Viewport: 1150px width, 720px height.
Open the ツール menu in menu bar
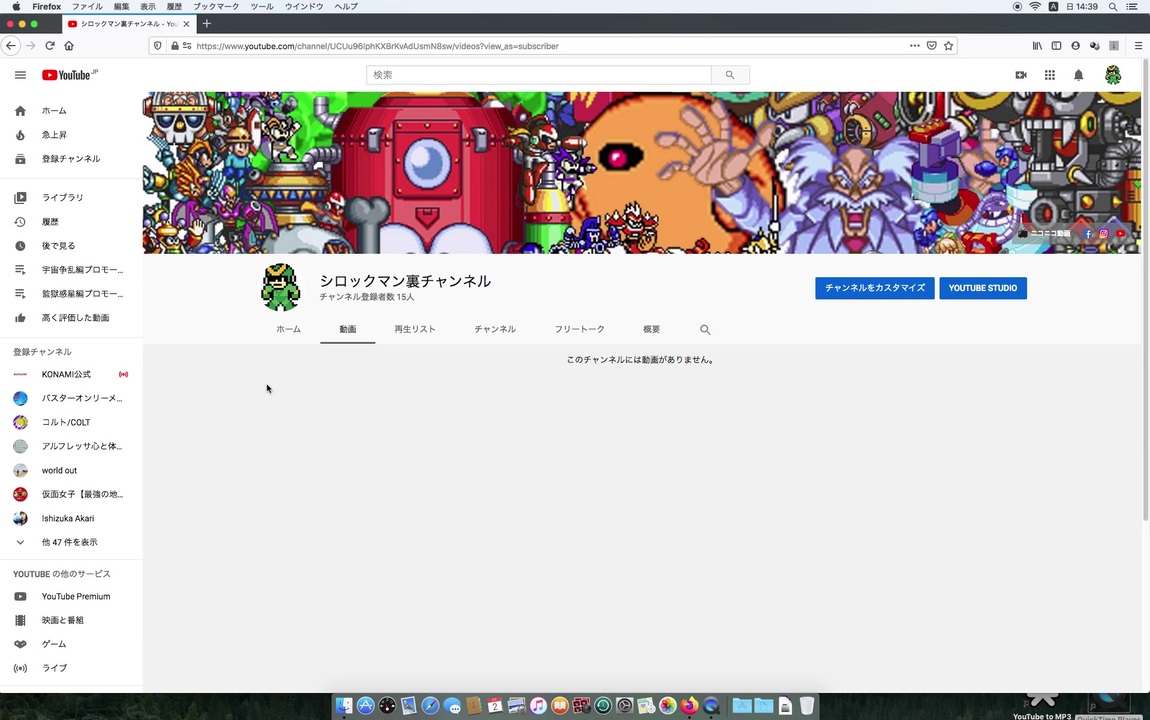pyautogui.click(x=262, y=7)
